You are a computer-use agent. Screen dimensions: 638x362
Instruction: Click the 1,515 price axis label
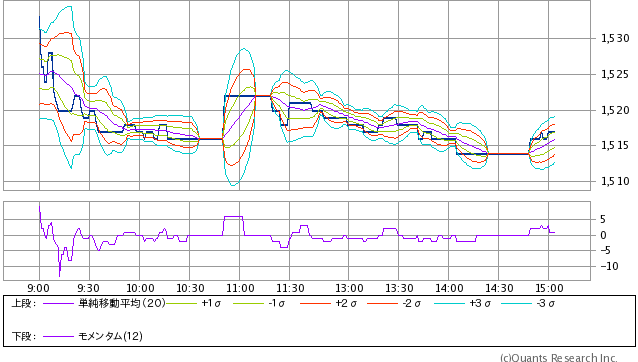[x=615, y=145]
